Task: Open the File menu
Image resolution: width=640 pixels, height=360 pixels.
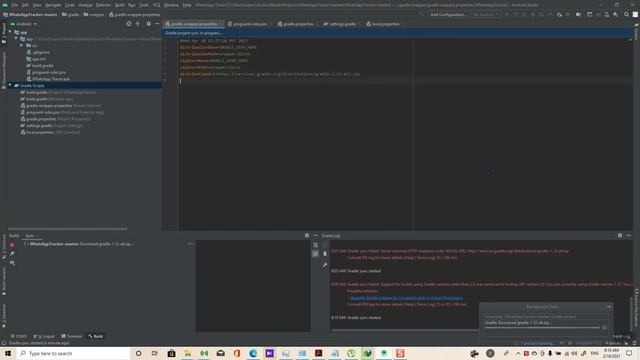Action: click(15, 5)
